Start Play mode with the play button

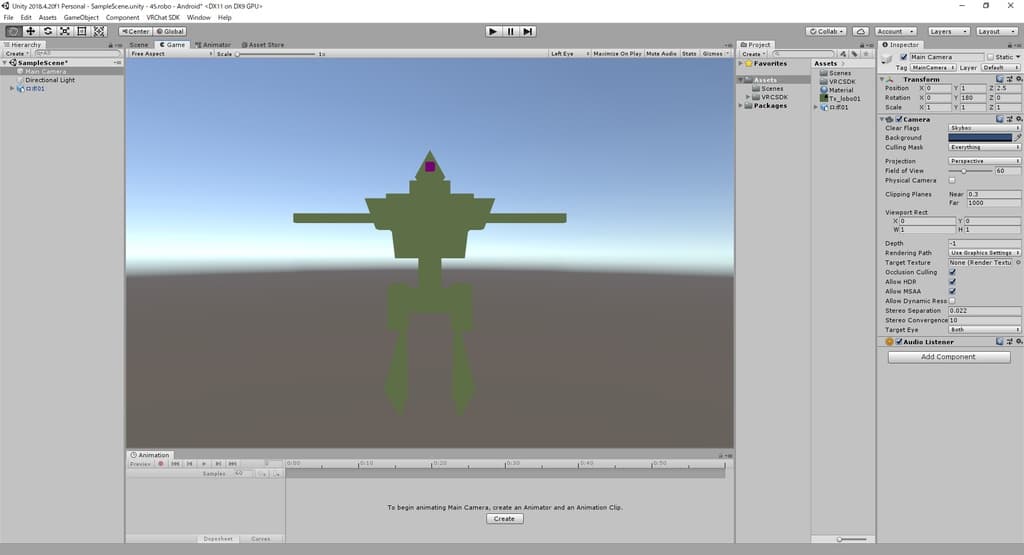493,31
